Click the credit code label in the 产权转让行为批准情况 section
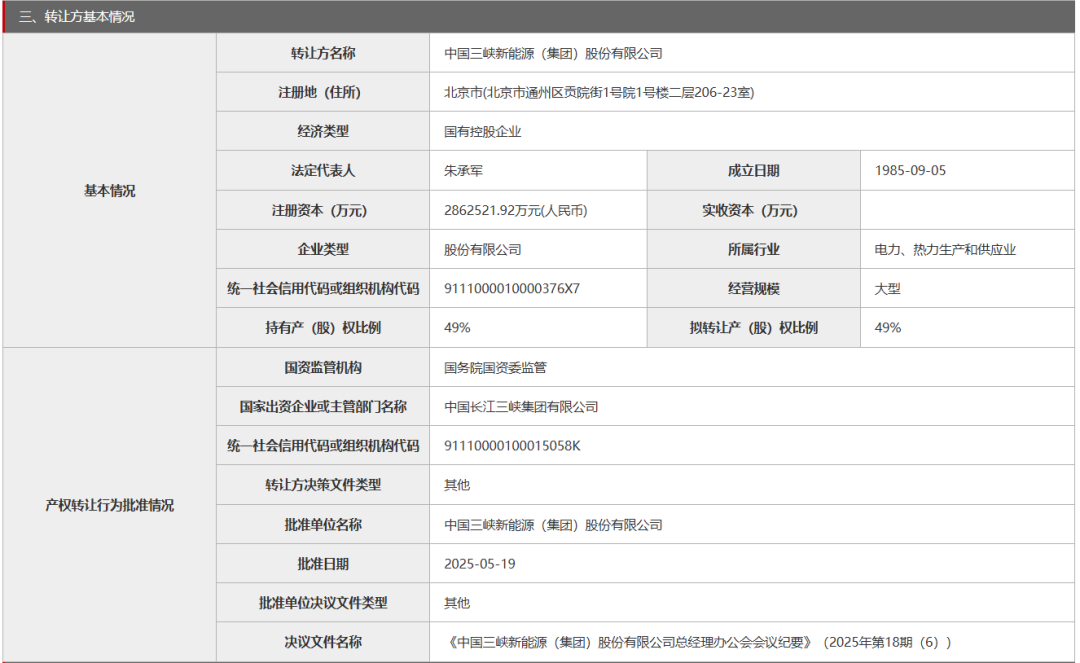Screen dimensions: 1080x663 click(323, 446)
